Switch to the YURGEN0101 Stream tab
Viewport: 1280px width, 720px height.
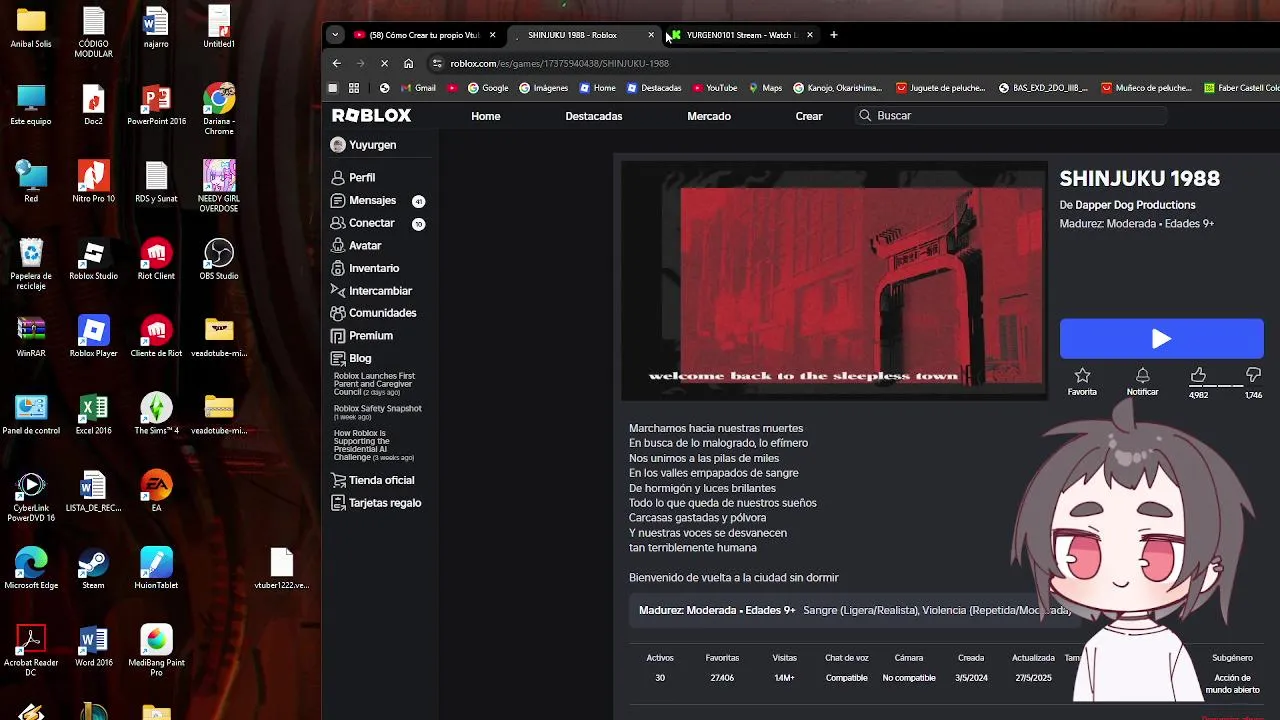coord(741,35)
